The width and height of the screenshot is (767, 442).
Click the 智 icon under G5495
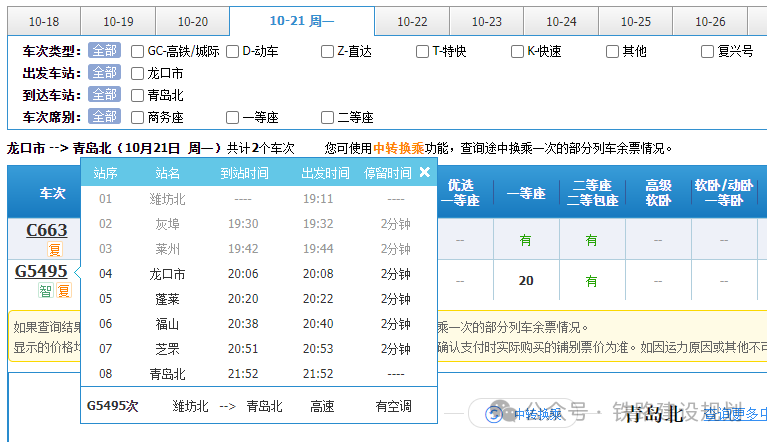(x=45, y=291)
